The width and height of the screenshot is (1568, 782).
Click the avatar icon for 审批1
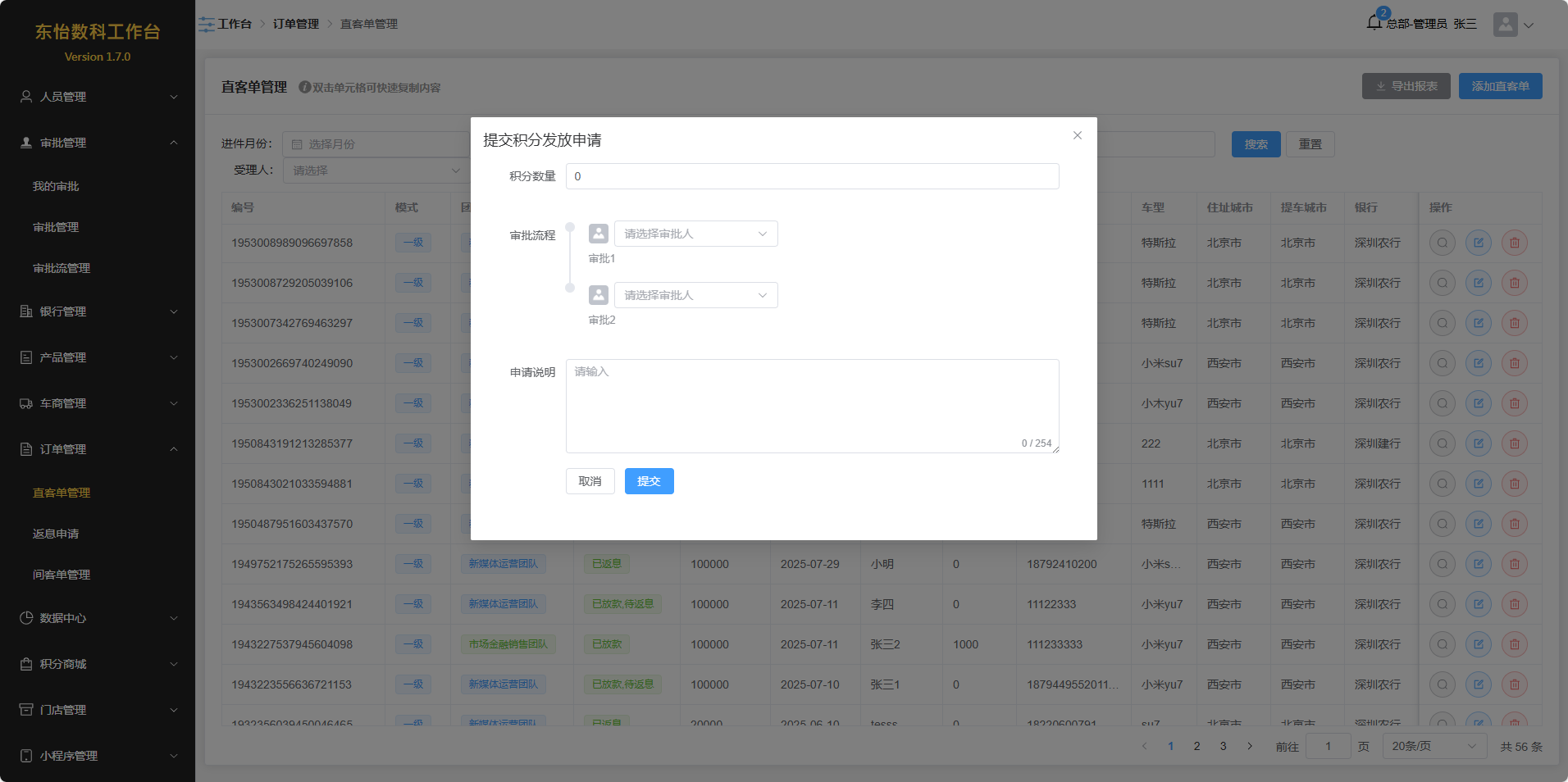click(599, 234)
